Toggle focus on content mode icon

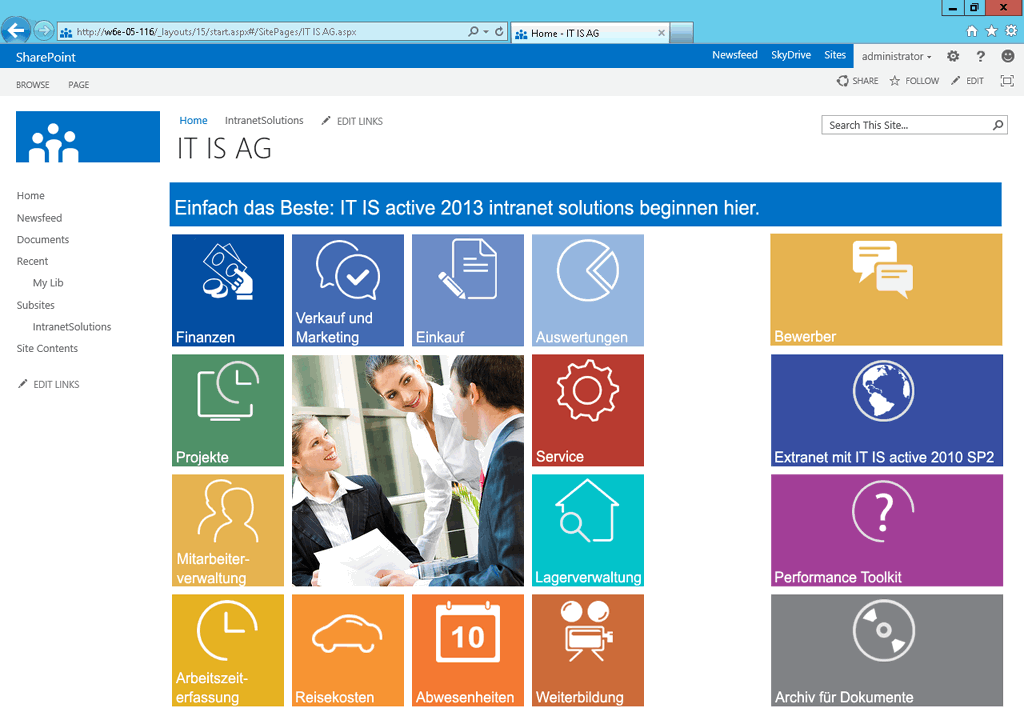(1007, 81)
